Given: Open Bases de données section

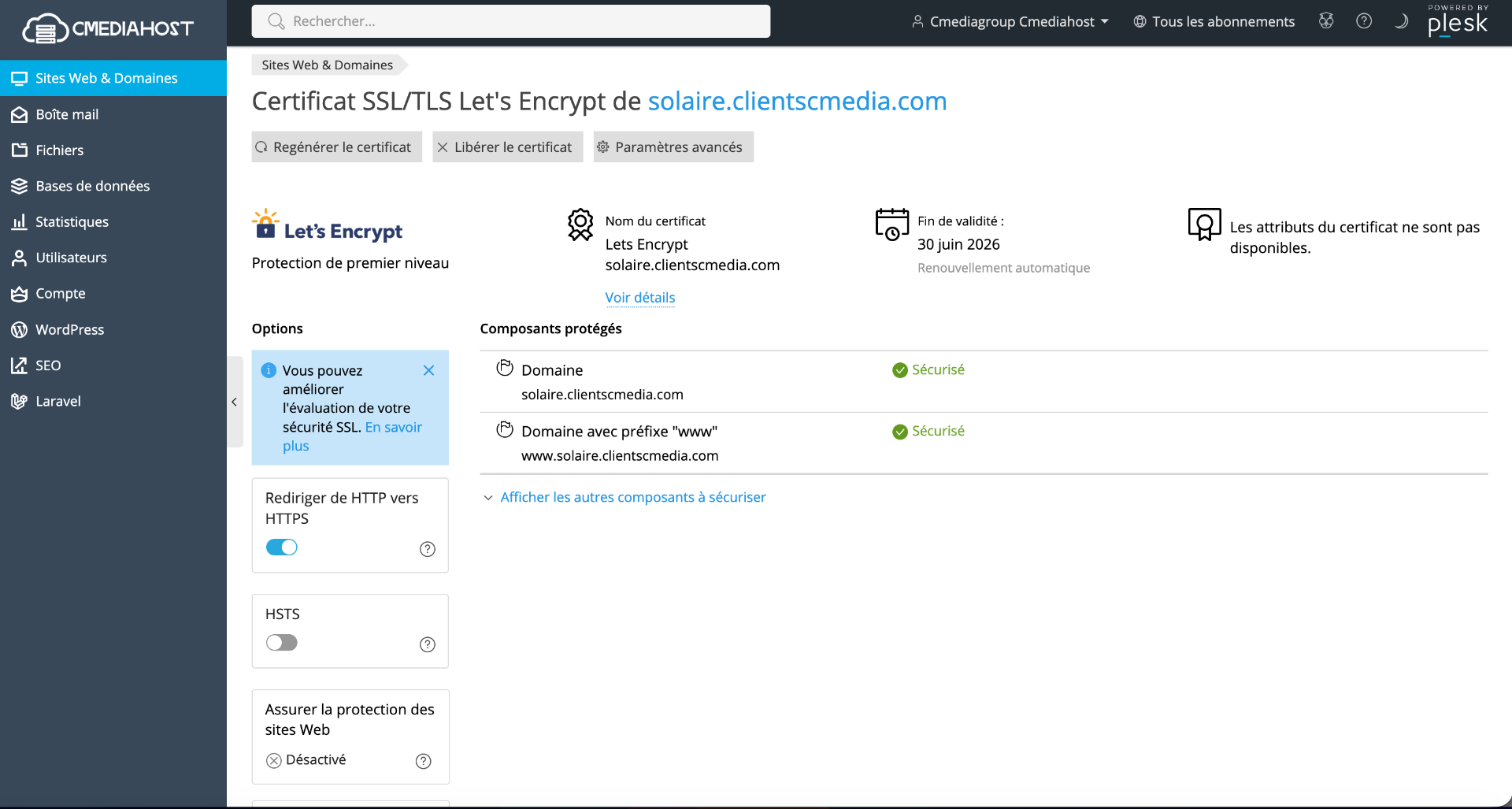Looking at the screenshot, I should 113,186.
